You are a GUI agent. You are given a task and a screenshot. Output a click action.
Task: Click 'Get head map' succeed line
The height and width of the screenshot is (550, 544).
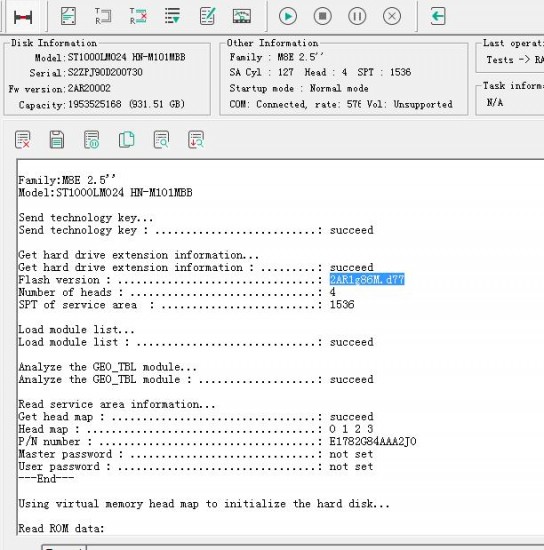tap(196, 417)
